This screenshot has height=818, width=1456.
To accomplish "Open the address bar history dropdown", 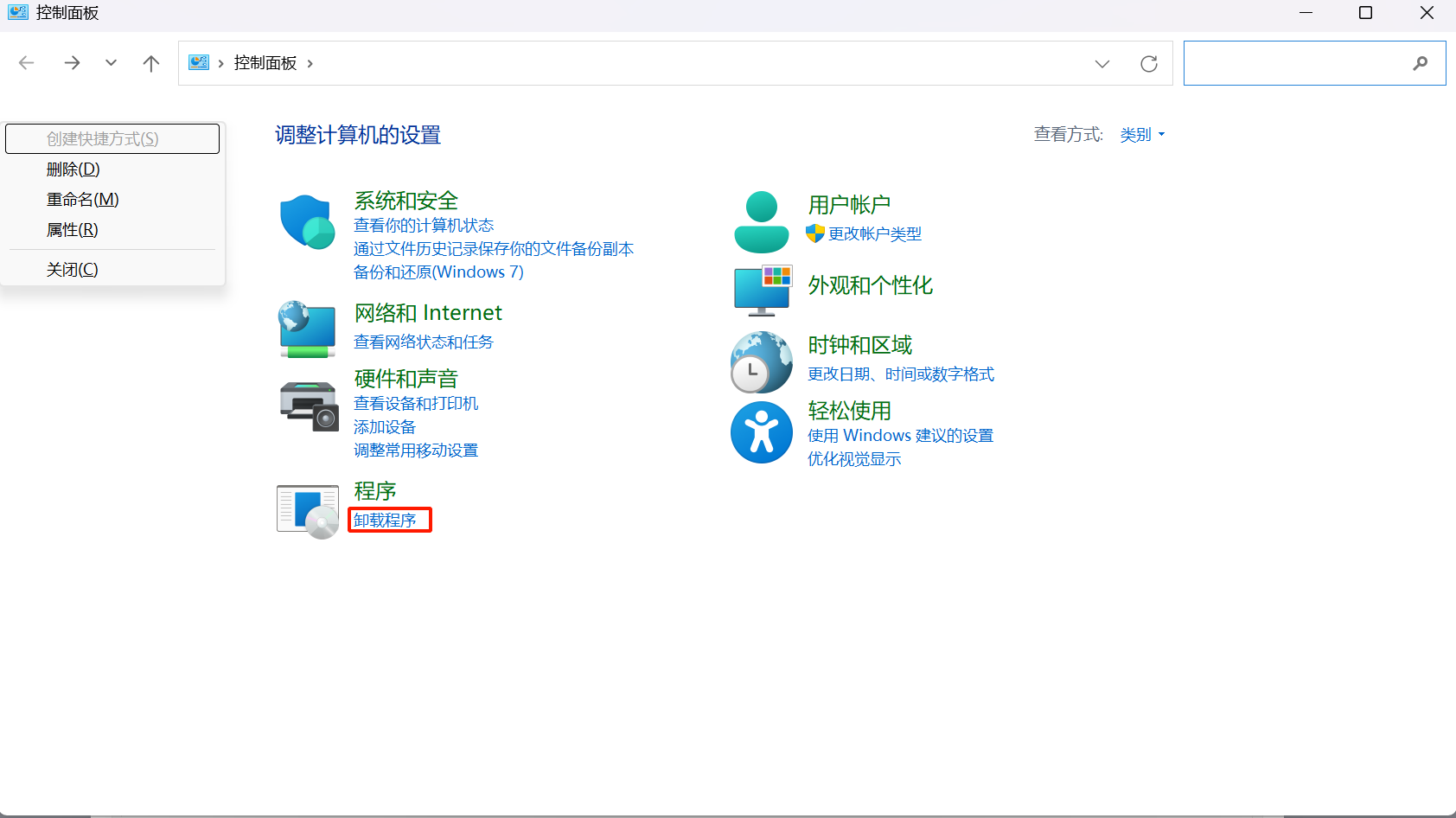I will tap(1102, 63).
